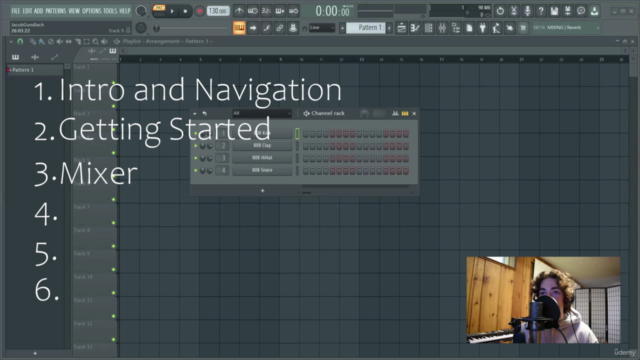Toggle the link-to-controller chain icon
The height and width of the screenshot is (360, 640).
280,28
